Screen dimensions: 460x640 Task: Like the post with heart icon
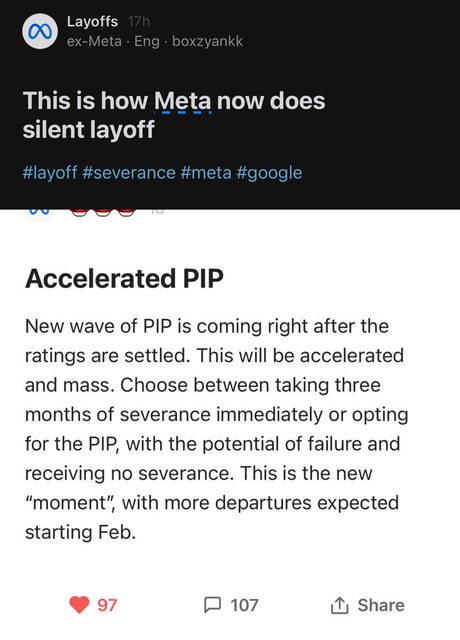(79, 605)
